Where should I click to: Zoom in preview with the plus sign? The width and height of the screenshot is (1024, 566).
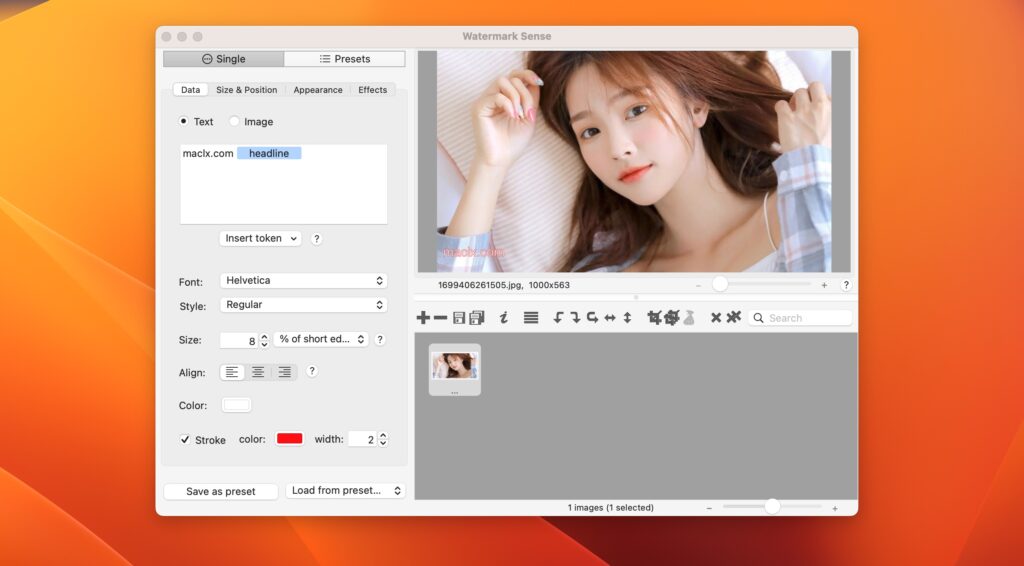click(x=824, y=285)
